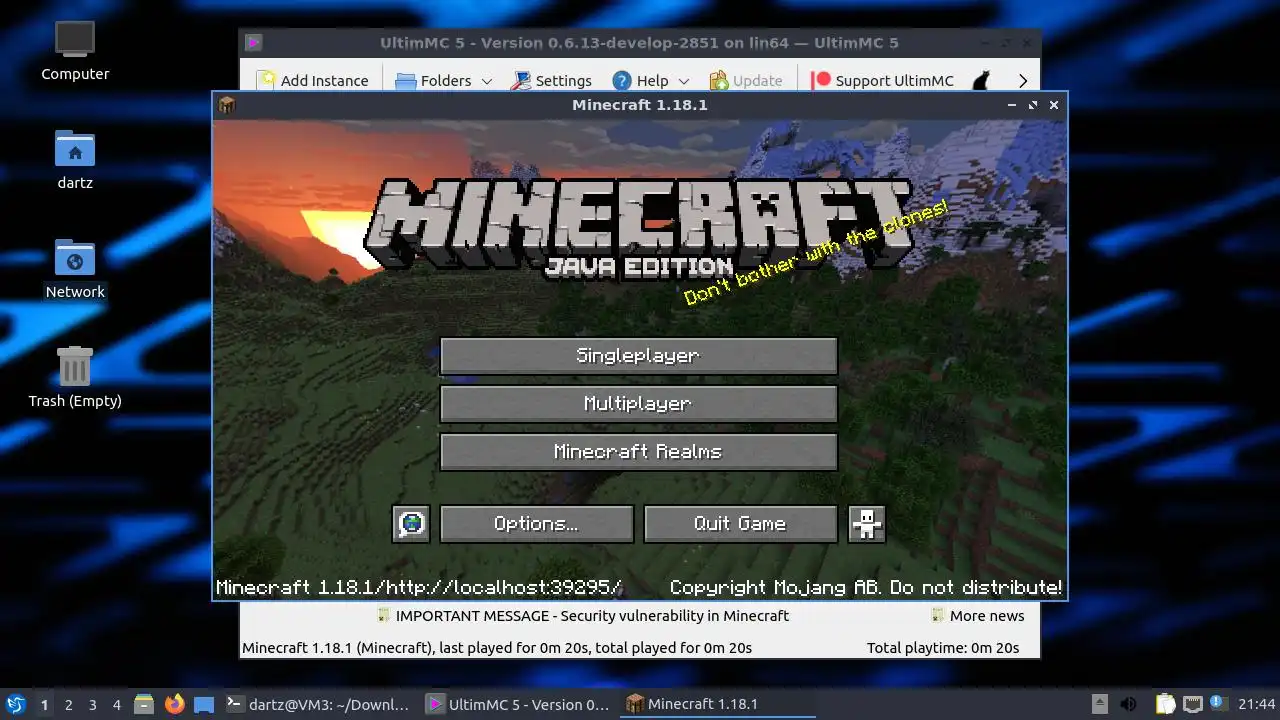Open the Computer desktop icon

(75, 50)
